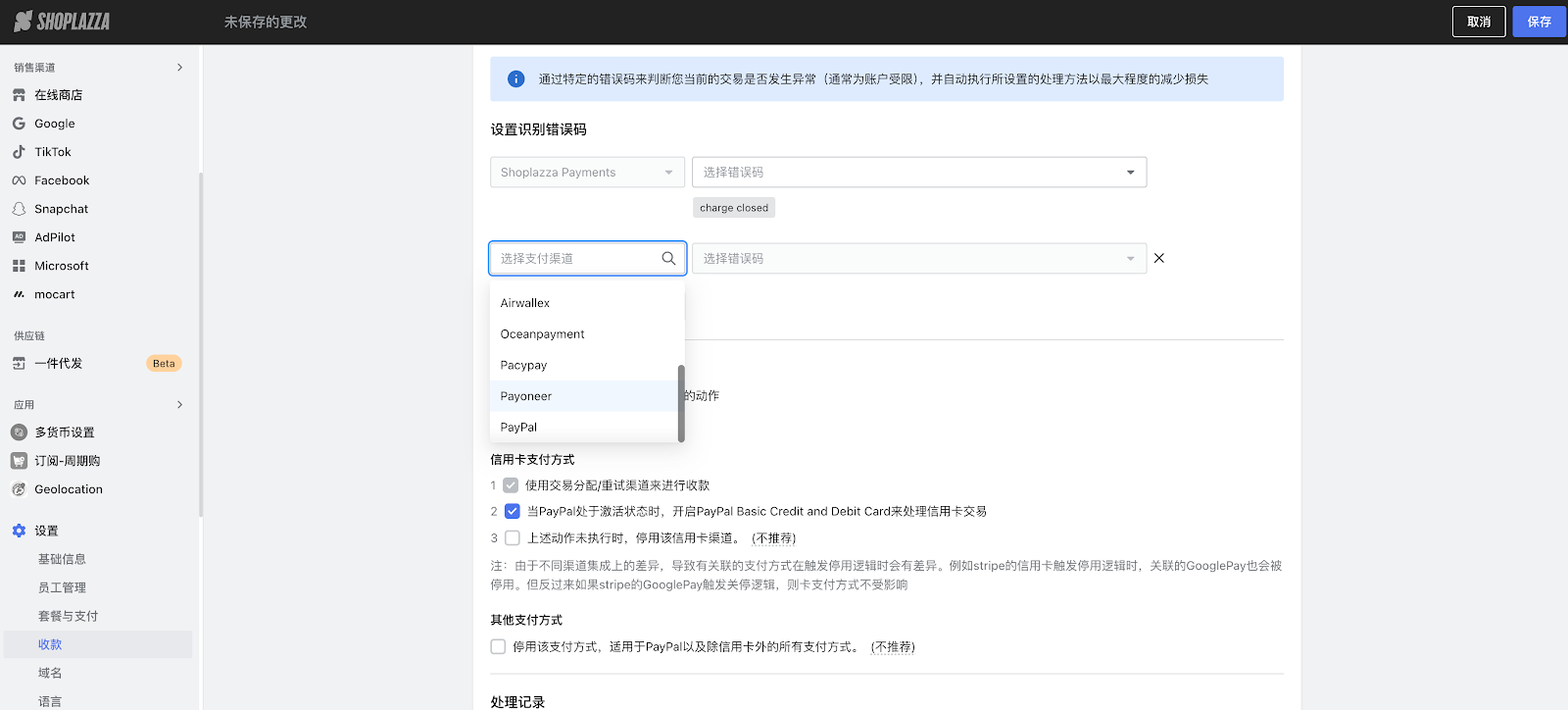Viewport: 1568px width, 710px height.
Task: Open the Shoplazza Payments channel dropdown
Action: (x=587, y=173)
